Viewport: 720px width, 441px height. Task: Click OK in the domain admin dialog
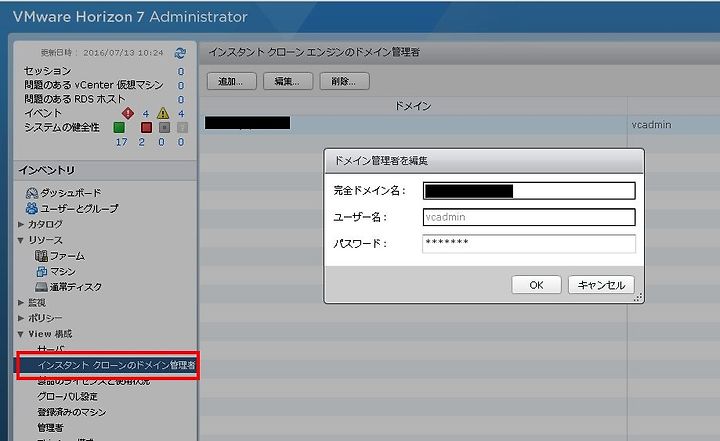point(536,285)
